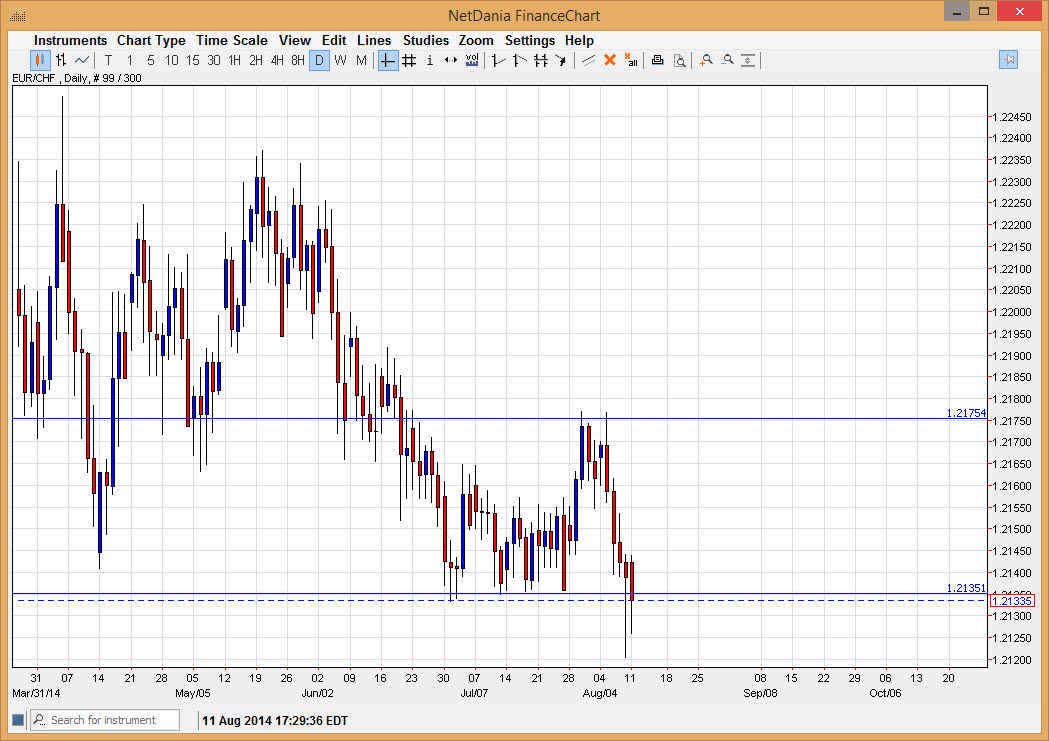1049x741 pixels.
Task: Click the print chart icon
Action: [x=657, y=60]
